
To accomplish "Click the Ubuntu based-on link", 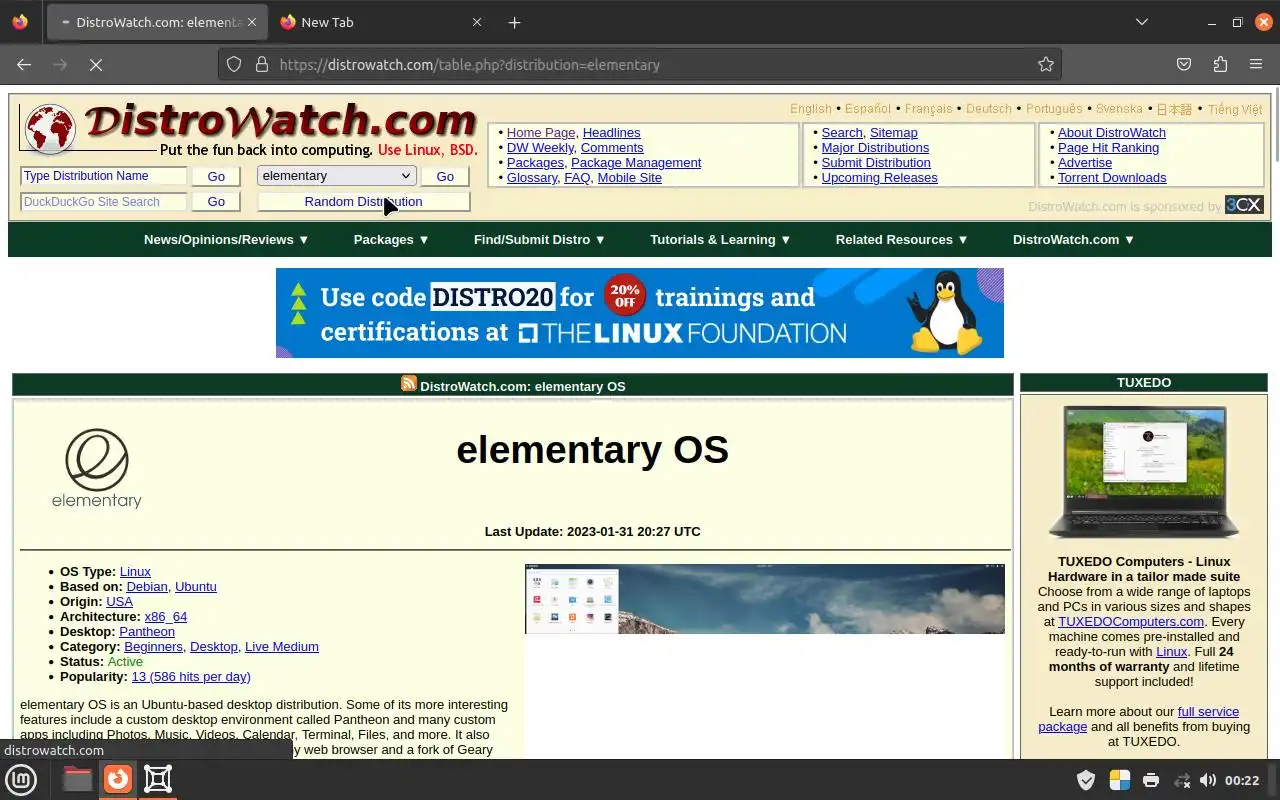I will click(x=196, y=586).
